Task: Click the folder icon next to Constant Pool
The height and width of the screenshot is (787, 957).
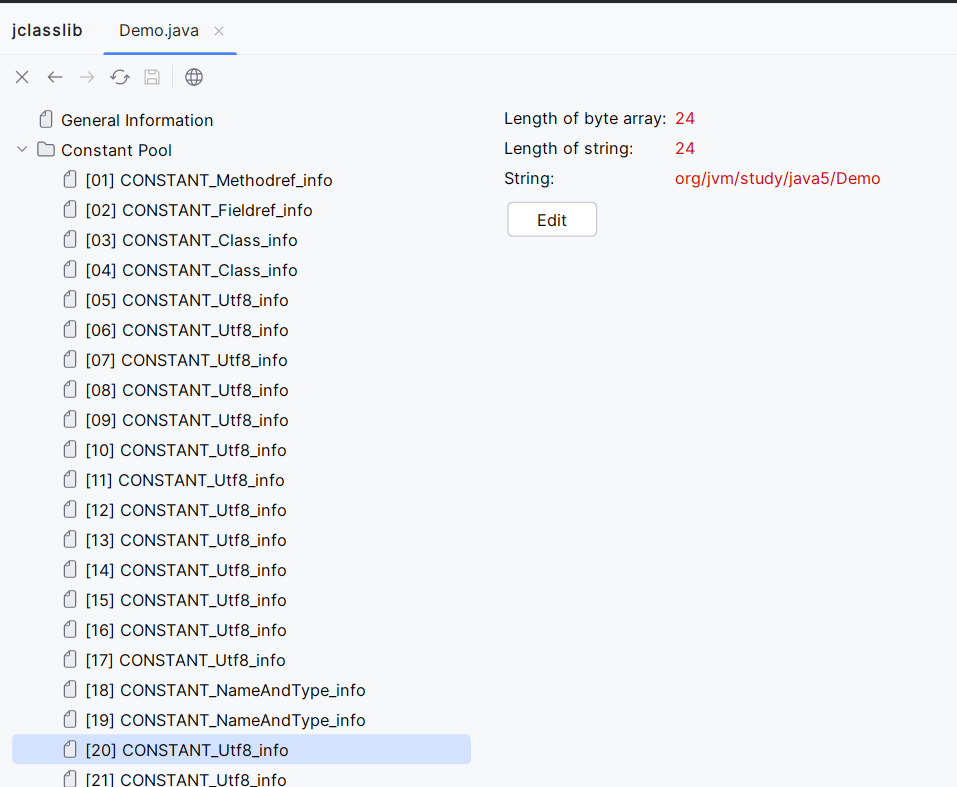Action: [46, 150]
